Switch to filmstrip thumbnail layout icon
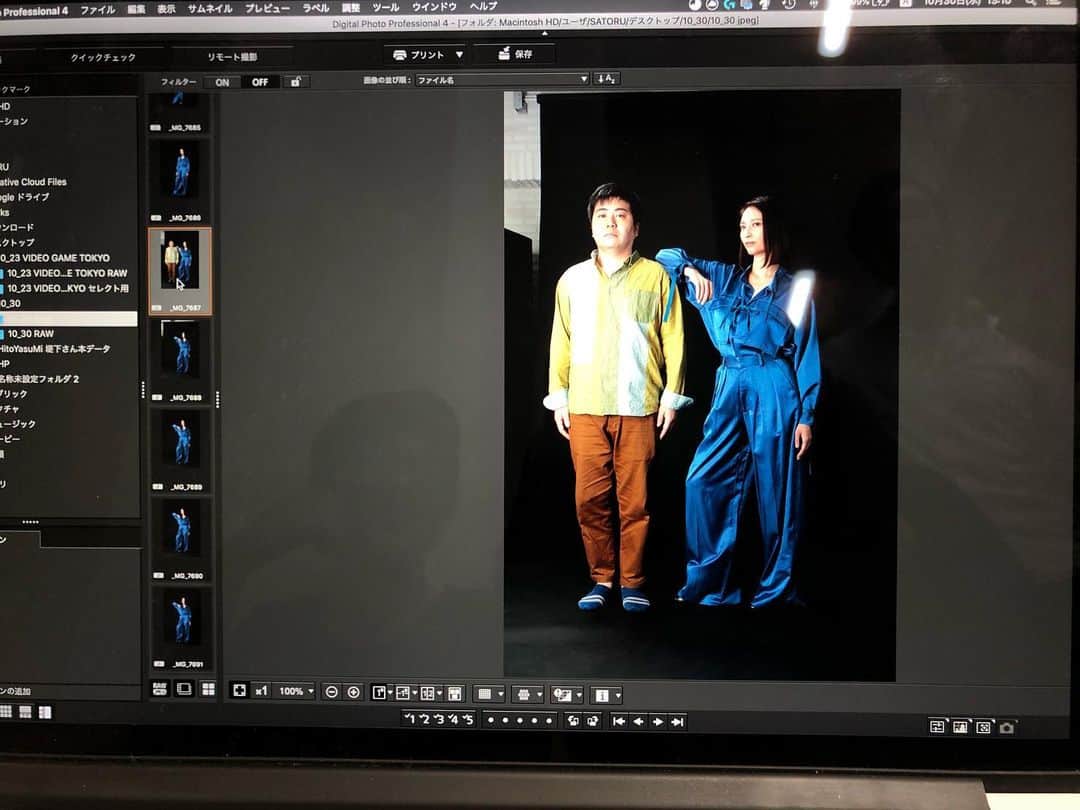The width and height of the screenshot is (1080, 810). tap(160, 689)
